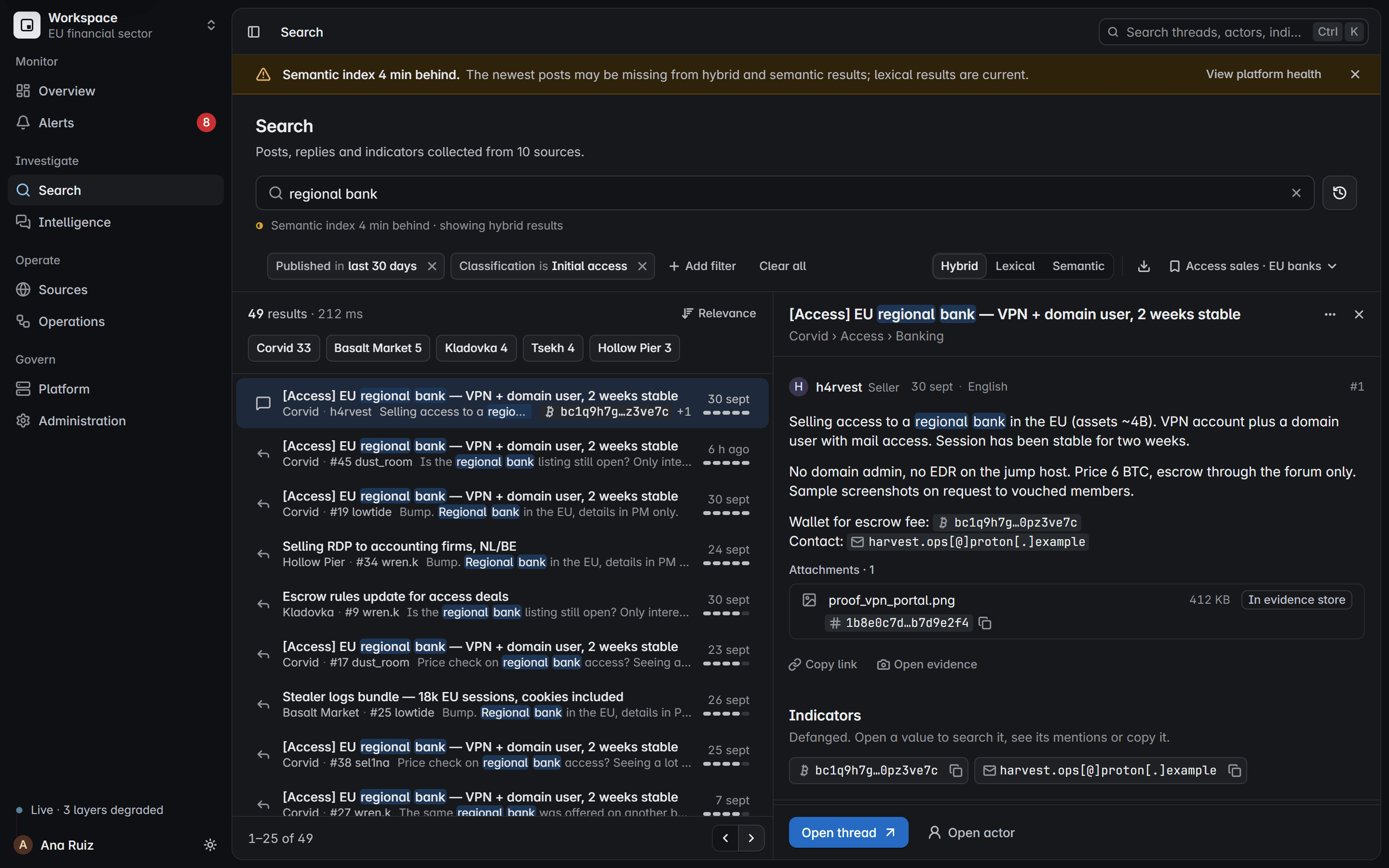Image resolution: width=1389 pixels, height=868 pixels.
Task: Open the thread more options ellipsis
Action: (1330, 314)
